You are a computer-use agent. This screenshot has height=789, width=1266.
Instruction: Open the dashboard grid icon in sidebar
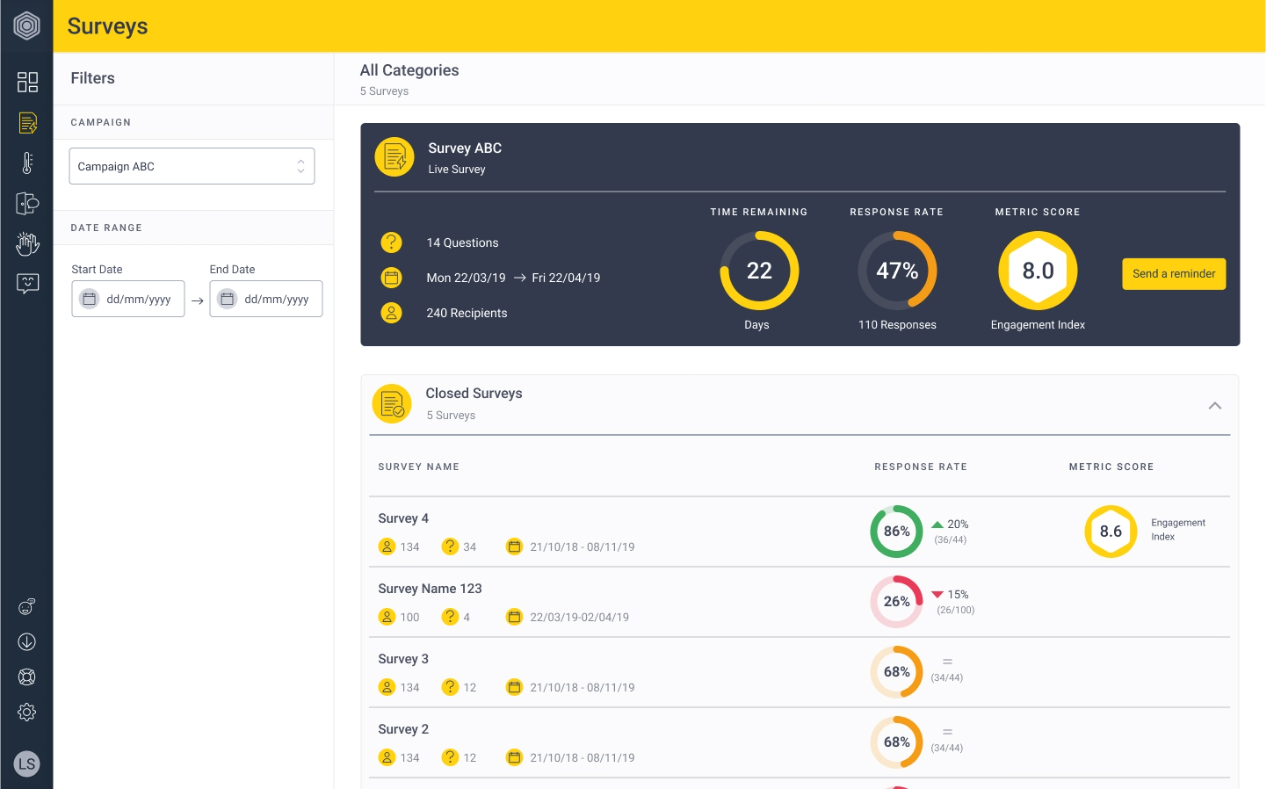pyautogui.click(x=27, y=82)
